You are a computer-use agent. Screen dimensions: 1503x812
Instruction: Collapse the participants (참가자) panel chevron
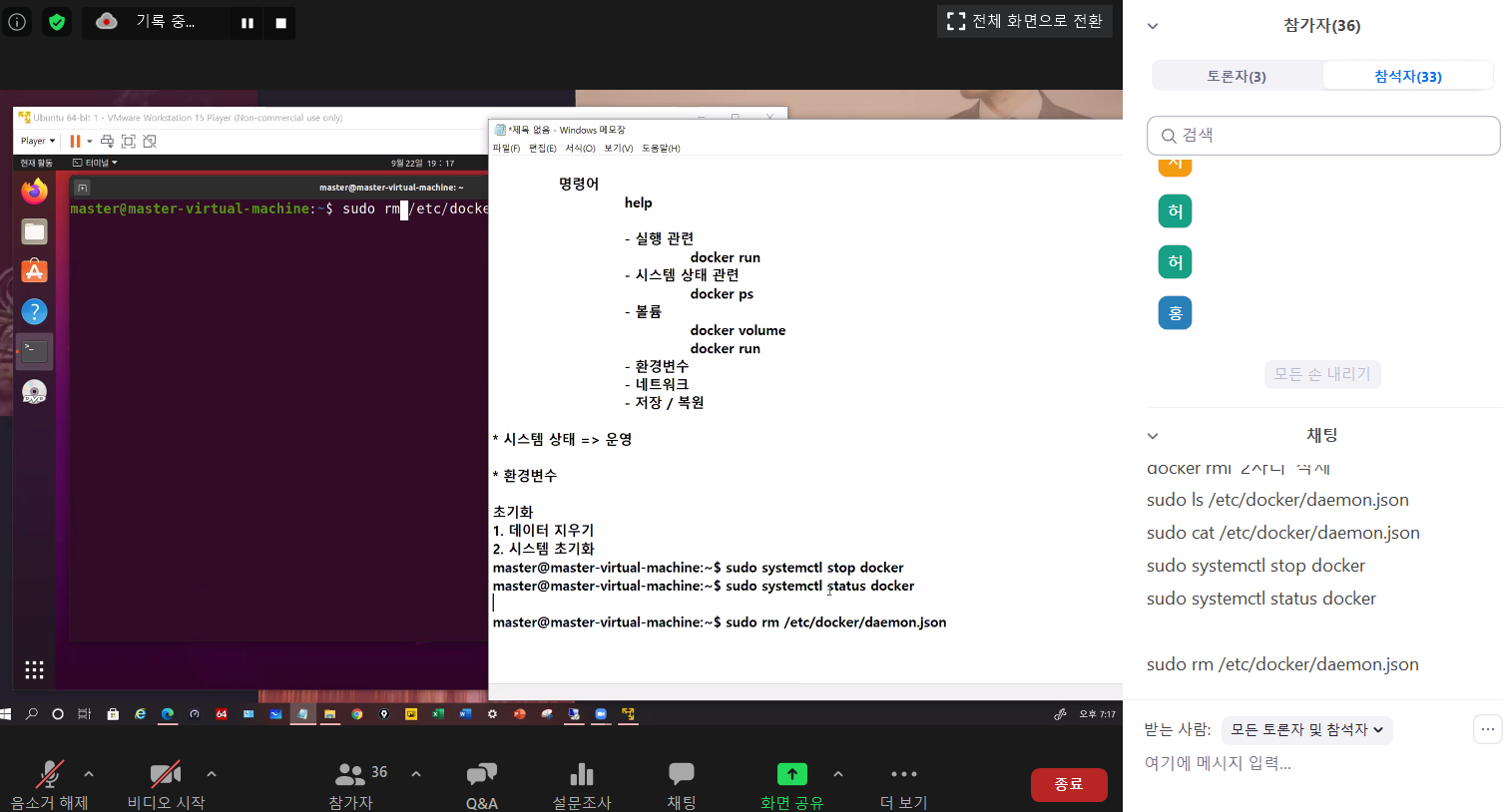point(1153,26)
